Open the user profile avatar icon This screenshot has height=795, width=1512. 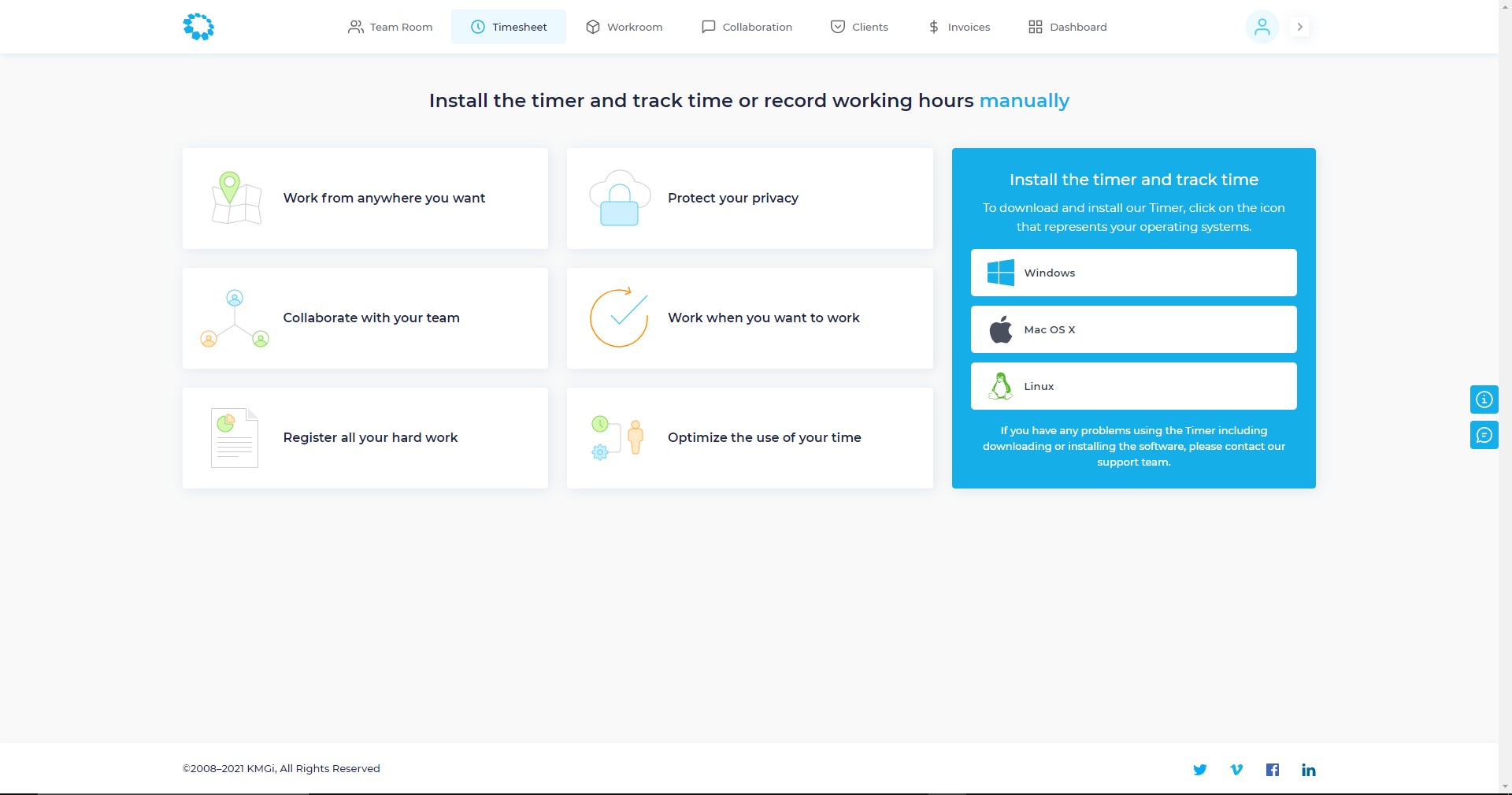pos(1262,27)
